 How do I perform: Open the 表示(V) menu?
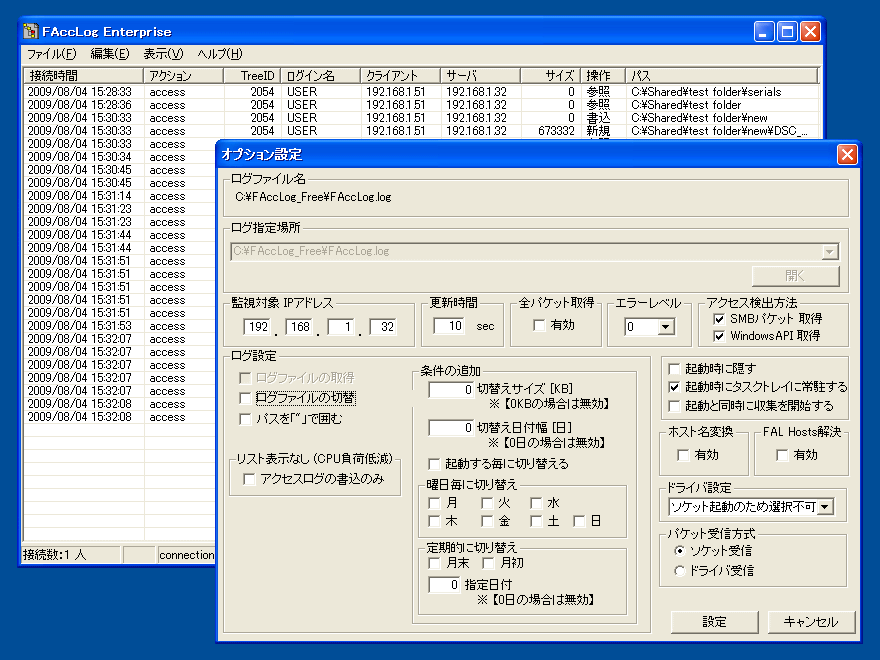pyautogui.click(x=163, y=54)
